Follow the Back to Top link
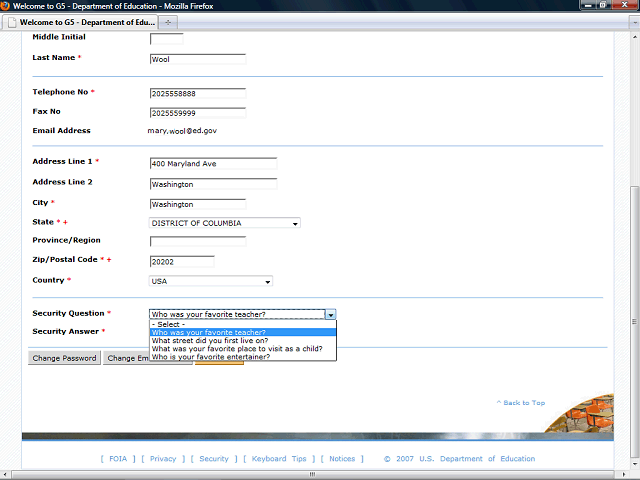 (521, 403)
